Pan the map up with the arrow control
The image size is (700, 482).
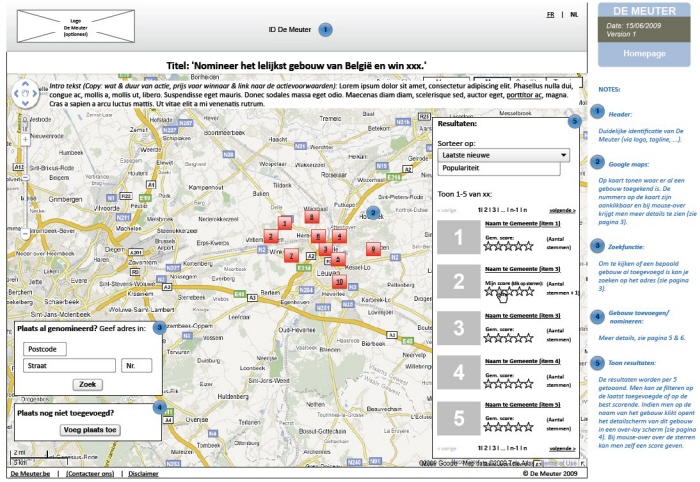pyautogui.click(x=25, y=83)
